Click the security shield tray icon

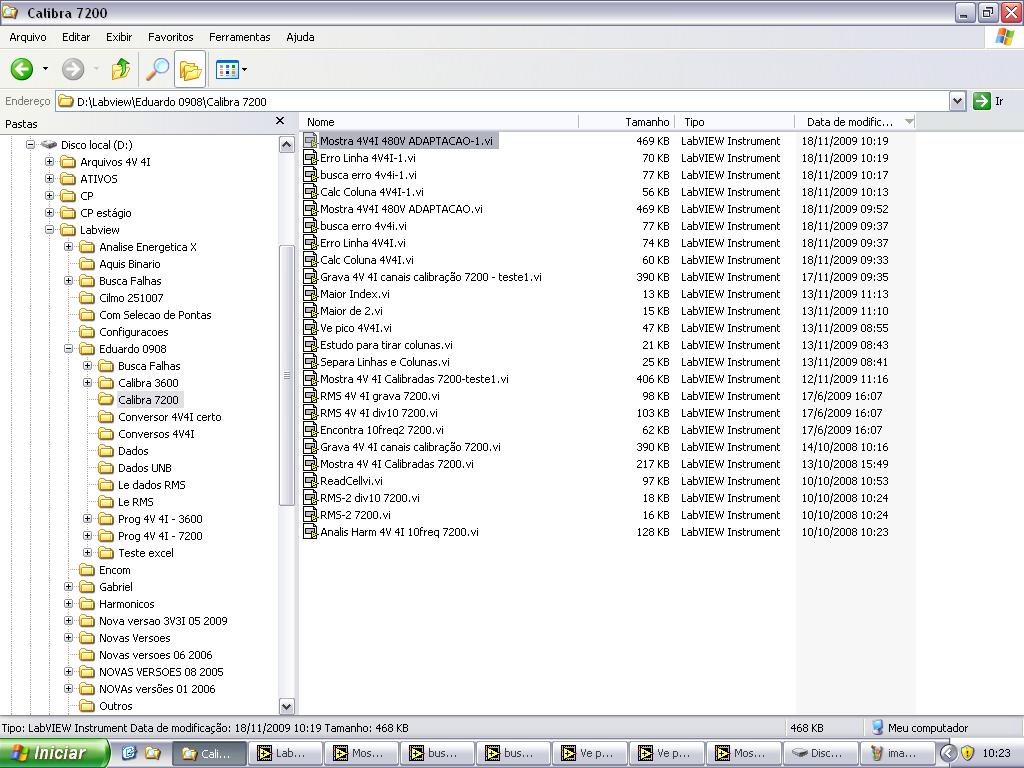(x=967, y=753)
